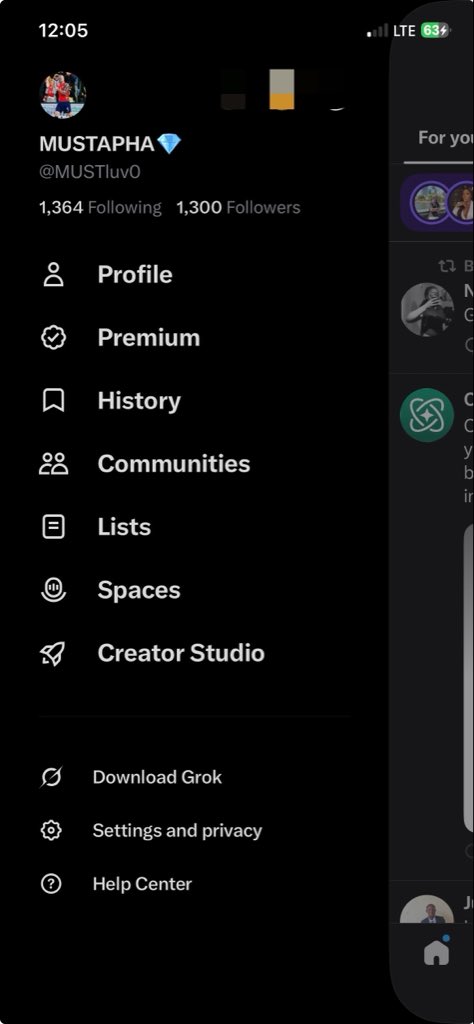Click the Profile person icon
Viewport: 474px width, 1024px height.
53,275
